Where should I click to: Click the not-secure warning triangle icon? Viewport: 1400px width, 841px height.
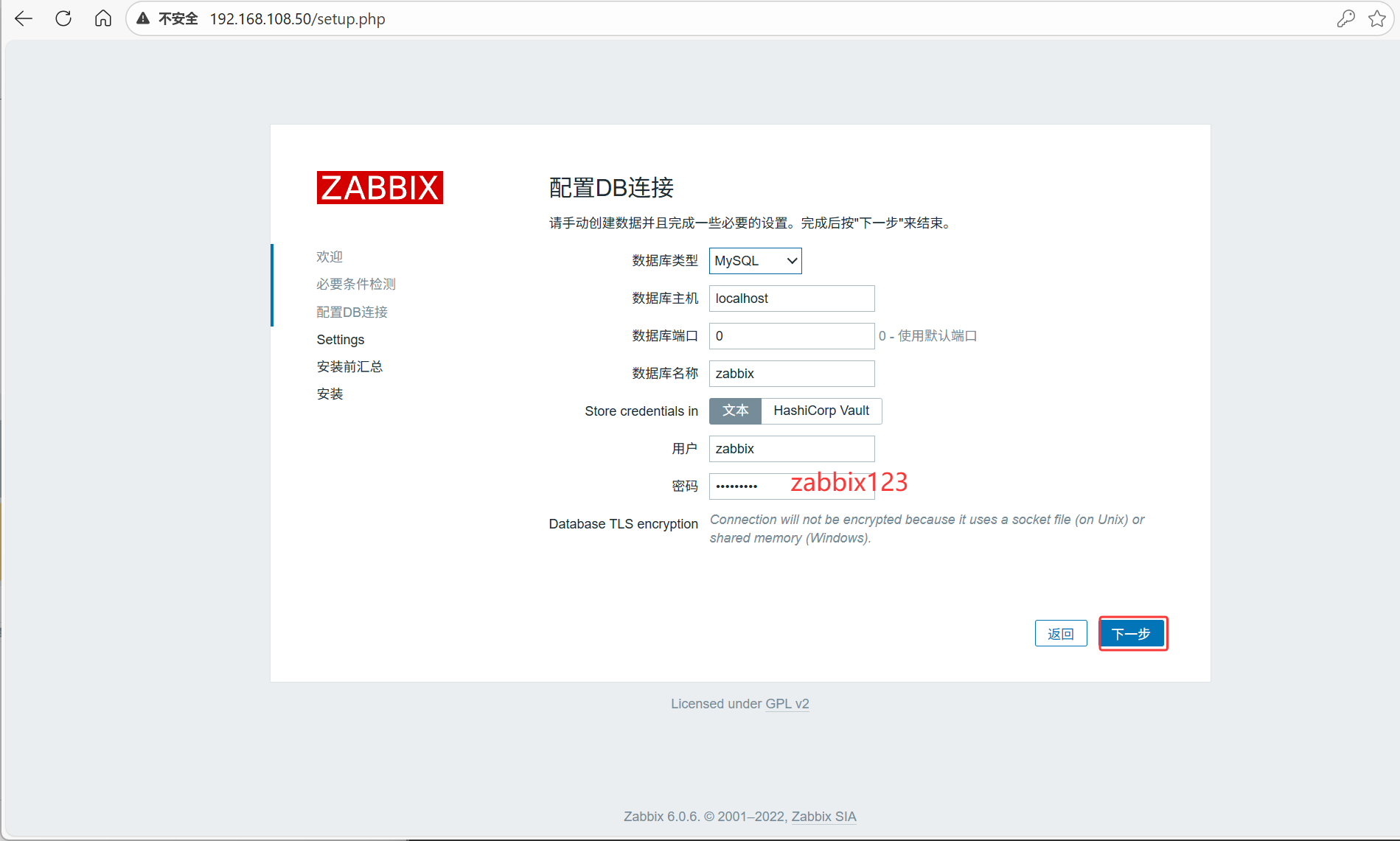pos(143,18)
